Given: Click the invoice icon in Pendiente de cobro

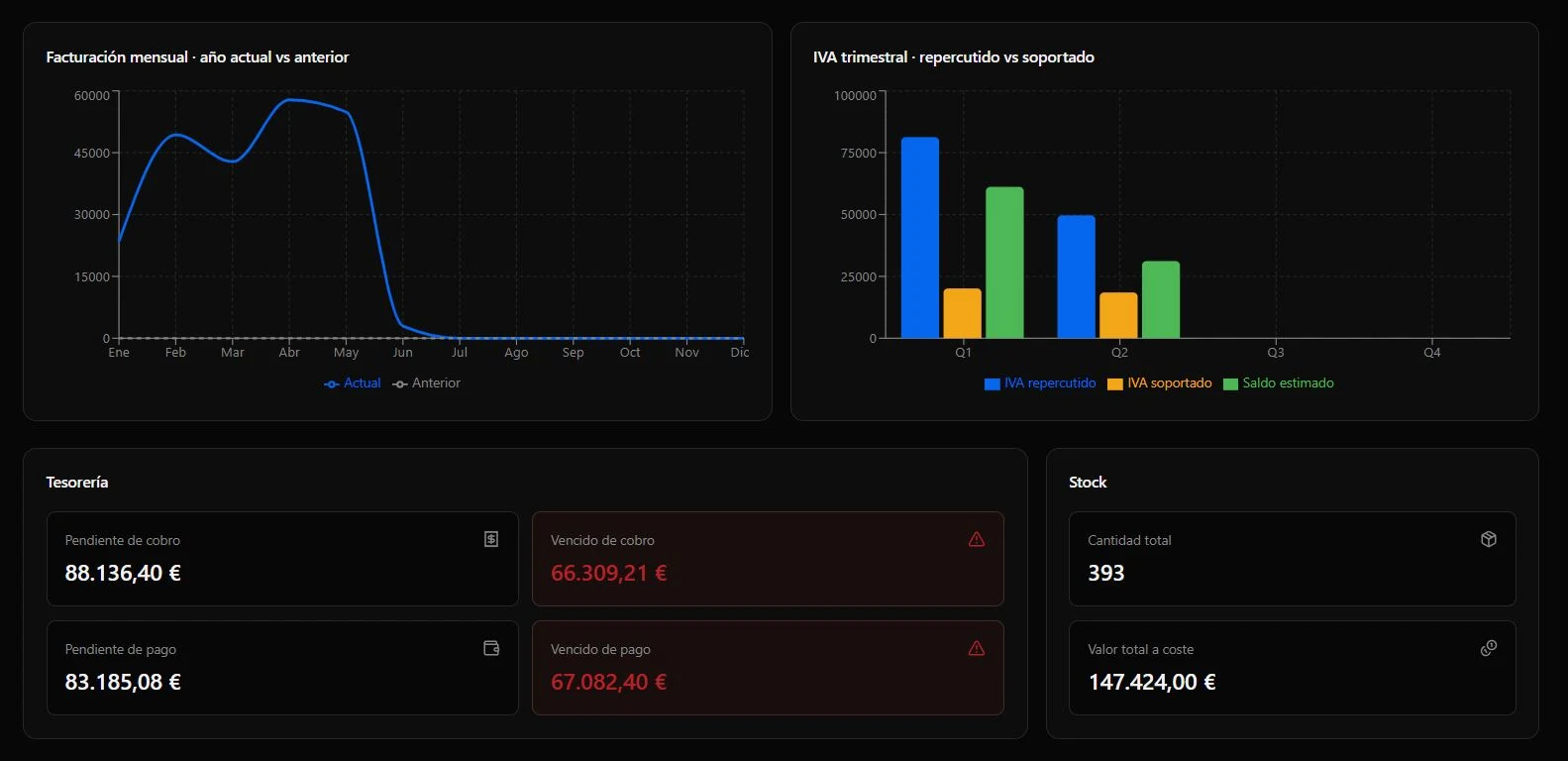Looking at the screenshot, I should click(491, 539).
